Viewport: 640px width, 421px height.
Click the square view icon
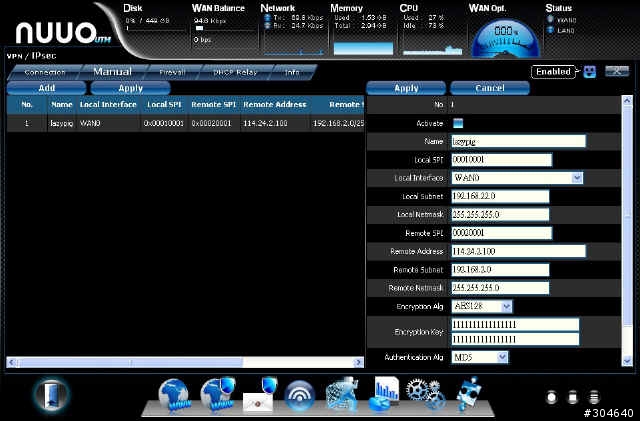tap(573, 397)
